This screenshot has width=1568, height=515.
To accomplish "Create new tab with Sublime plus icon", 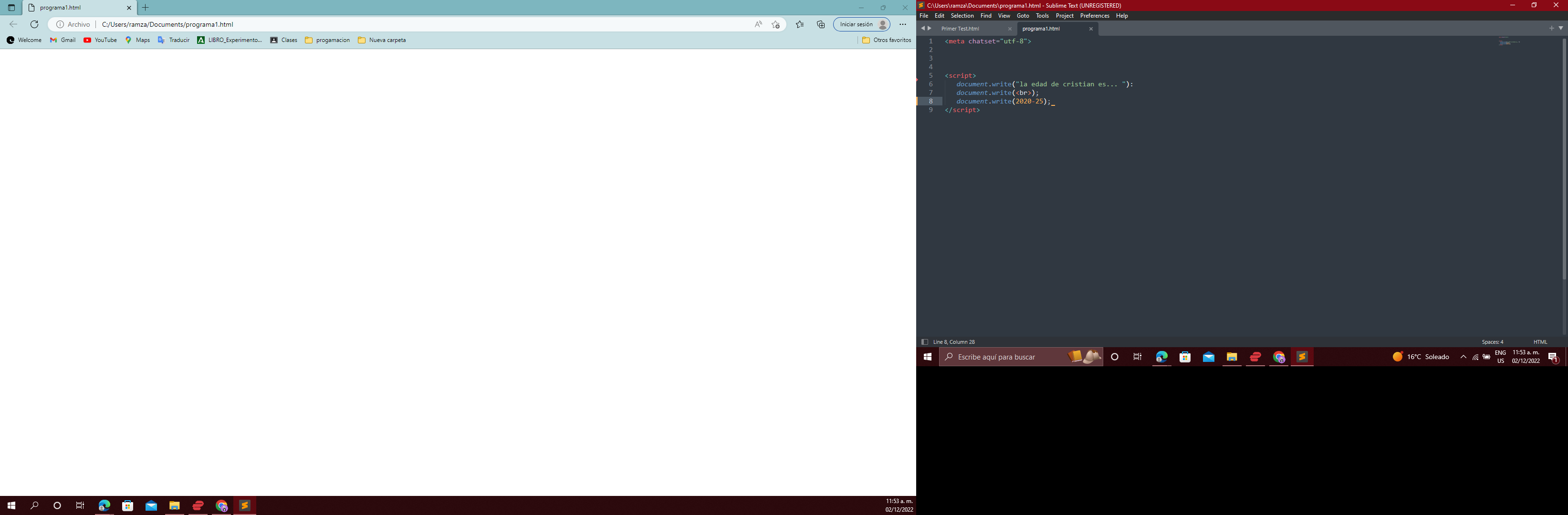I will click(1552, 28).
